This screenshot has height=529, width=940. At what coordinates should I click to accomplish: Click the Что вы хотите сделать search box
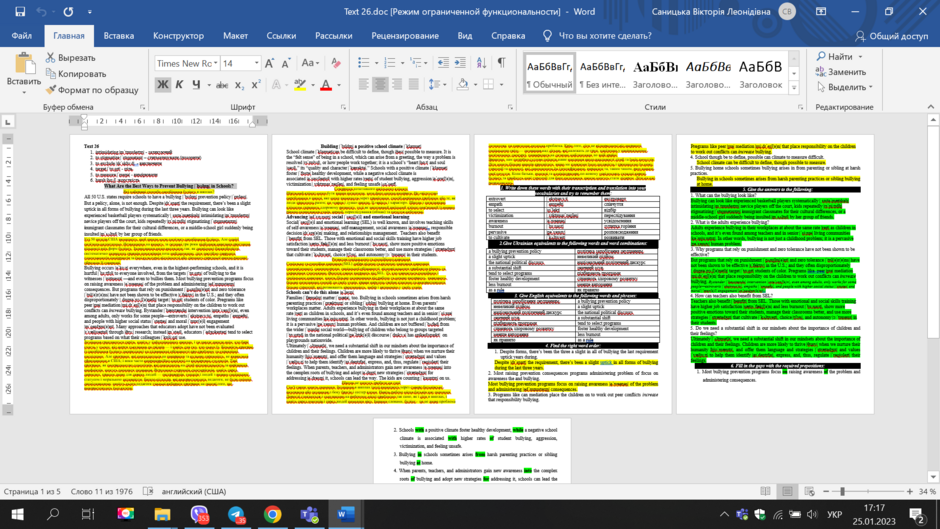[x=597, y=36]
